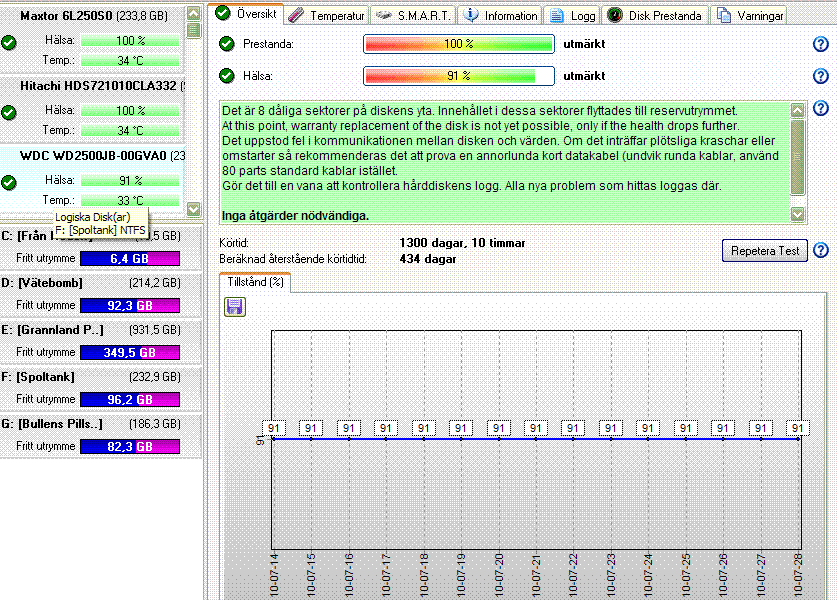Click the Inga åtgärder nödvändiga text
Viewport: 837px width, 600px height.
pos(295,216)
